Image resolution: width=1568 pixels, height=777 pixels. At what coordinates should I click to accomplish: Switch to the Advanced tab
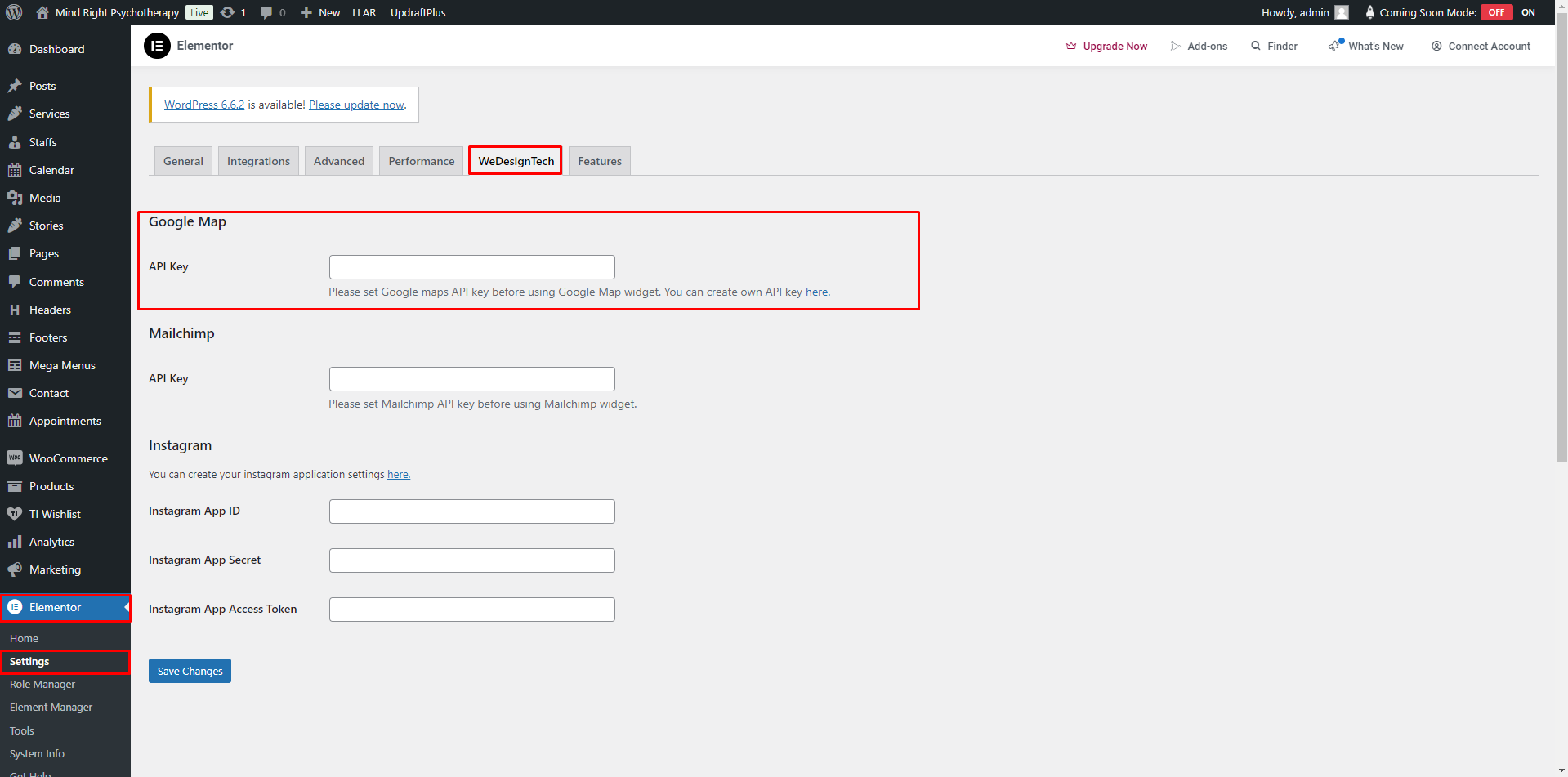[339, 161]
